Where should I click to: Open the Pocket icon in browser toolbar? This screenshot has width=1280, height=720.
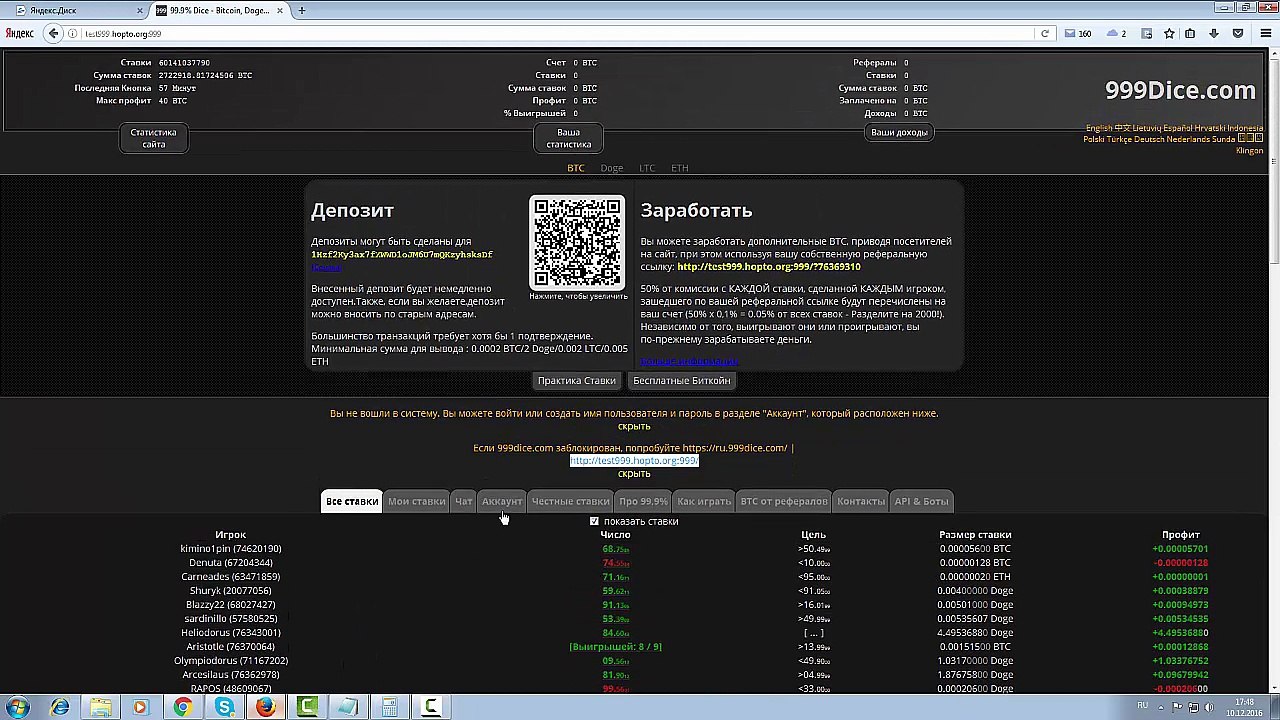click(1238, 33)
